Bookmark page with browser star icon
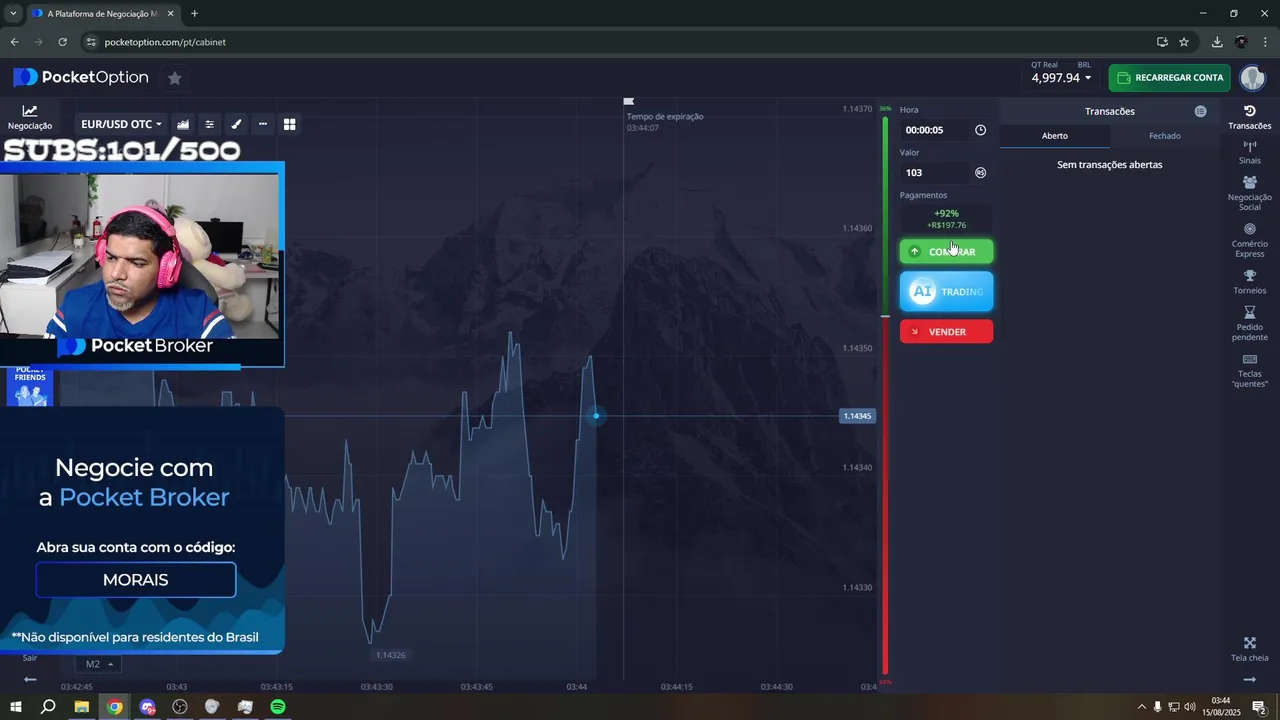 [x=1184, y=42]
